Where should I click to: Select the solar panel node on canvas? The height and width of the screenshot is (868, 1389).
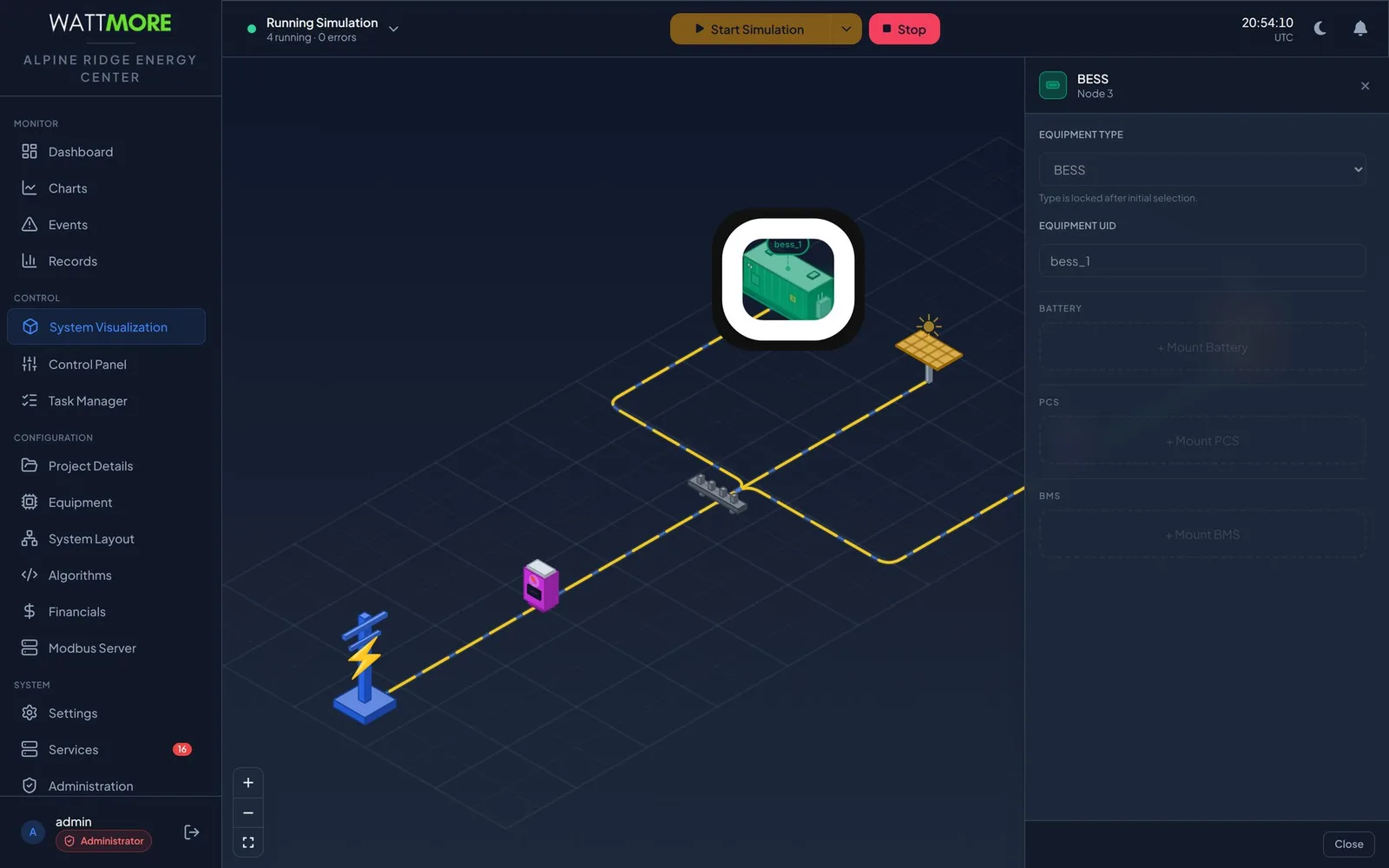(929, 347)
